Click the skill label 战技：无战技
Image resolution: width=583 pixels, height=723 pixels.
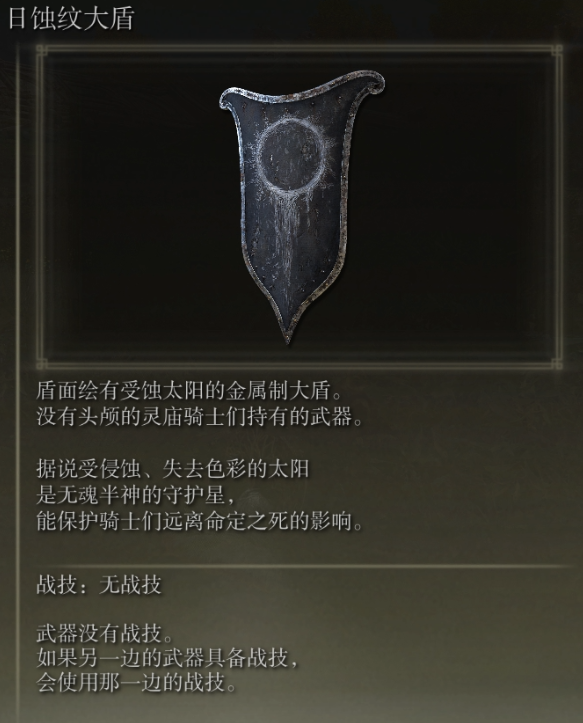(x=99, y=586)
